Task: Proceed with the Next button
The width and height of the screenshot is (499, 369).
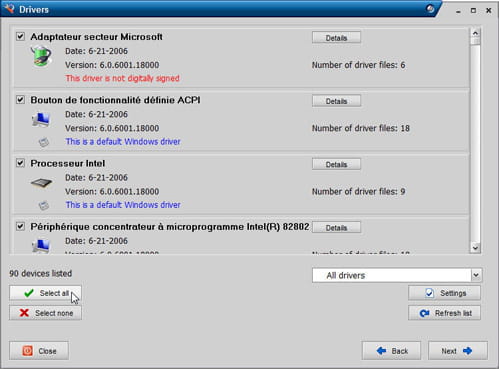Action: click(x=457, y=351)
